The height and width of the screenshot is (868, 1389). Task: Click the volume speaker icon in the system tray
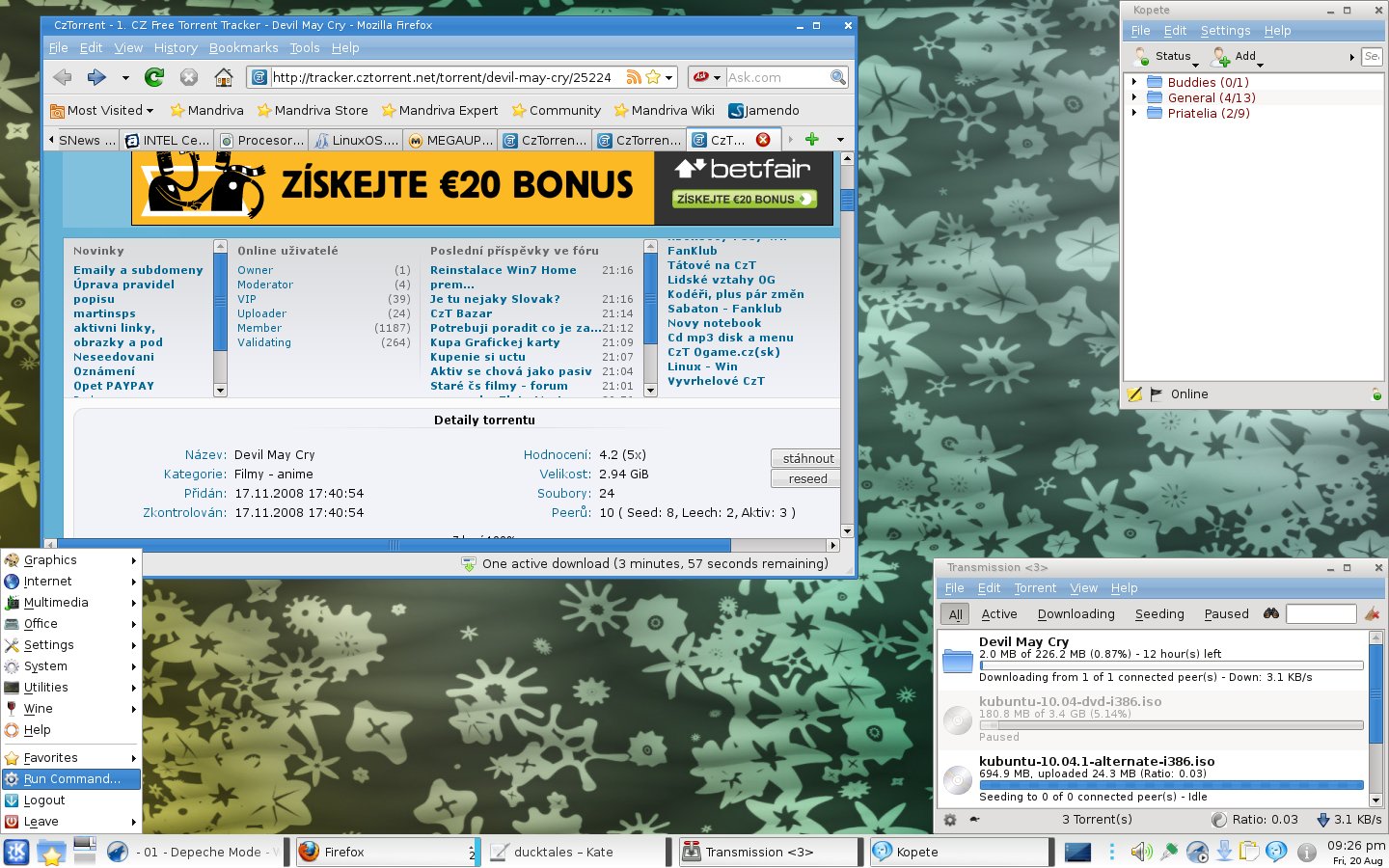click(x=1140, y=852)
